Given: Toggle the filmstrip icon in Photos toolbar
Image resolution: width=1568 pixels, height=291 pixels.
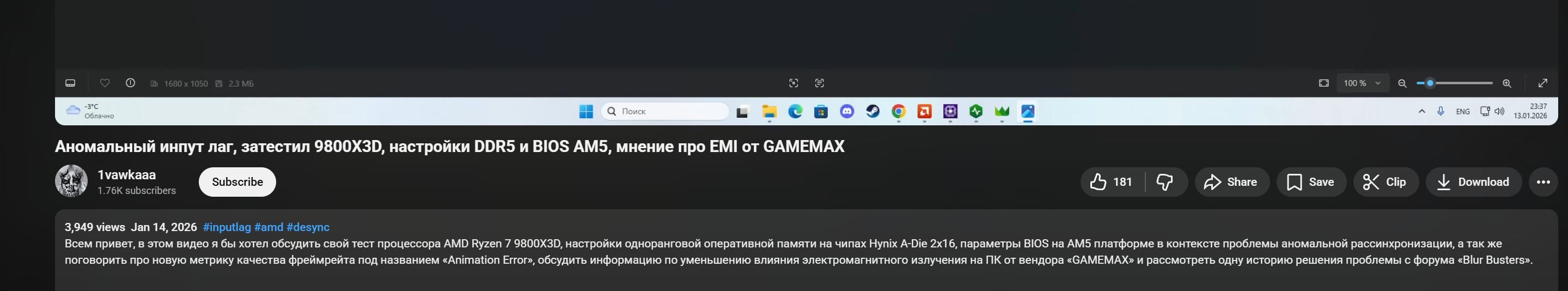Looking at the screenshot, I should (71, 83).
